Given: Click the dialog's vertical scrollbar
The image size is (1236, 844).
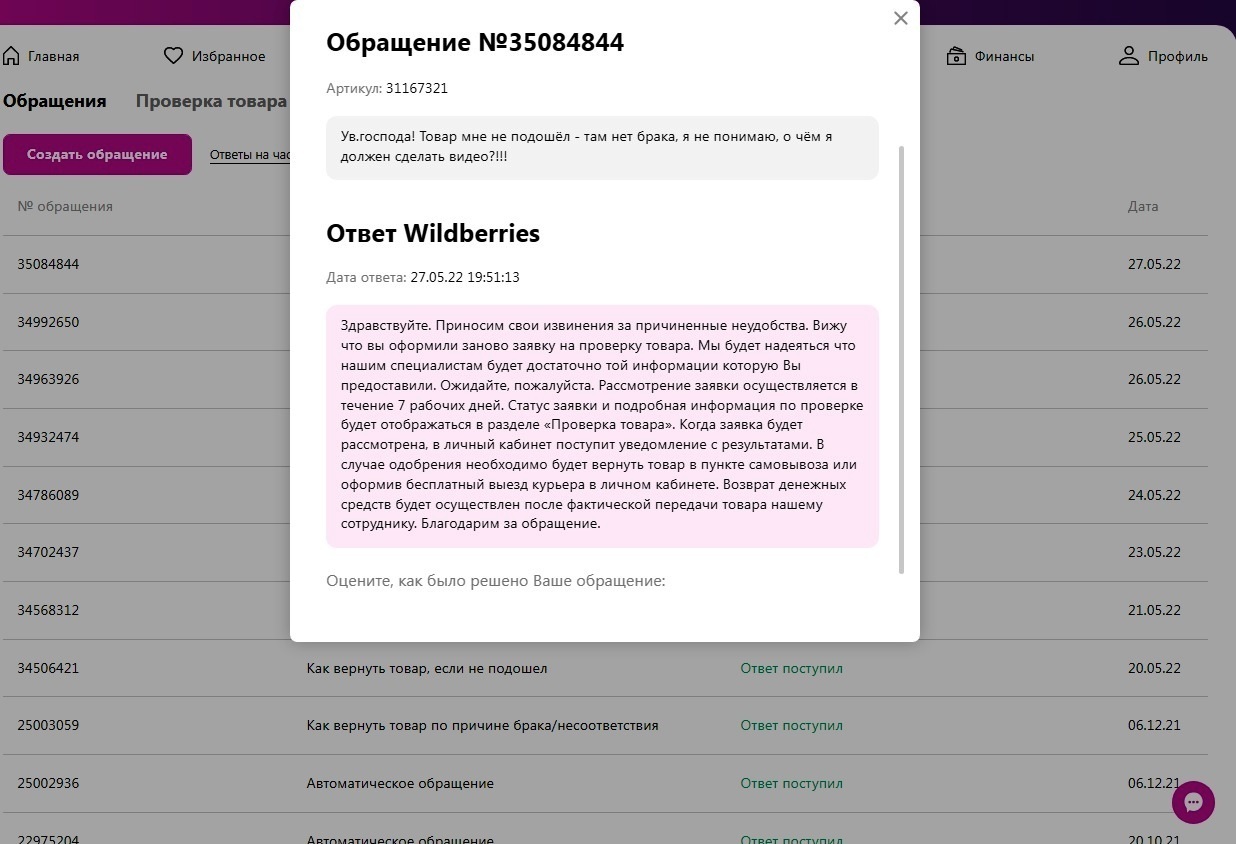Looking at the screenshot, I should click(901, 360).
